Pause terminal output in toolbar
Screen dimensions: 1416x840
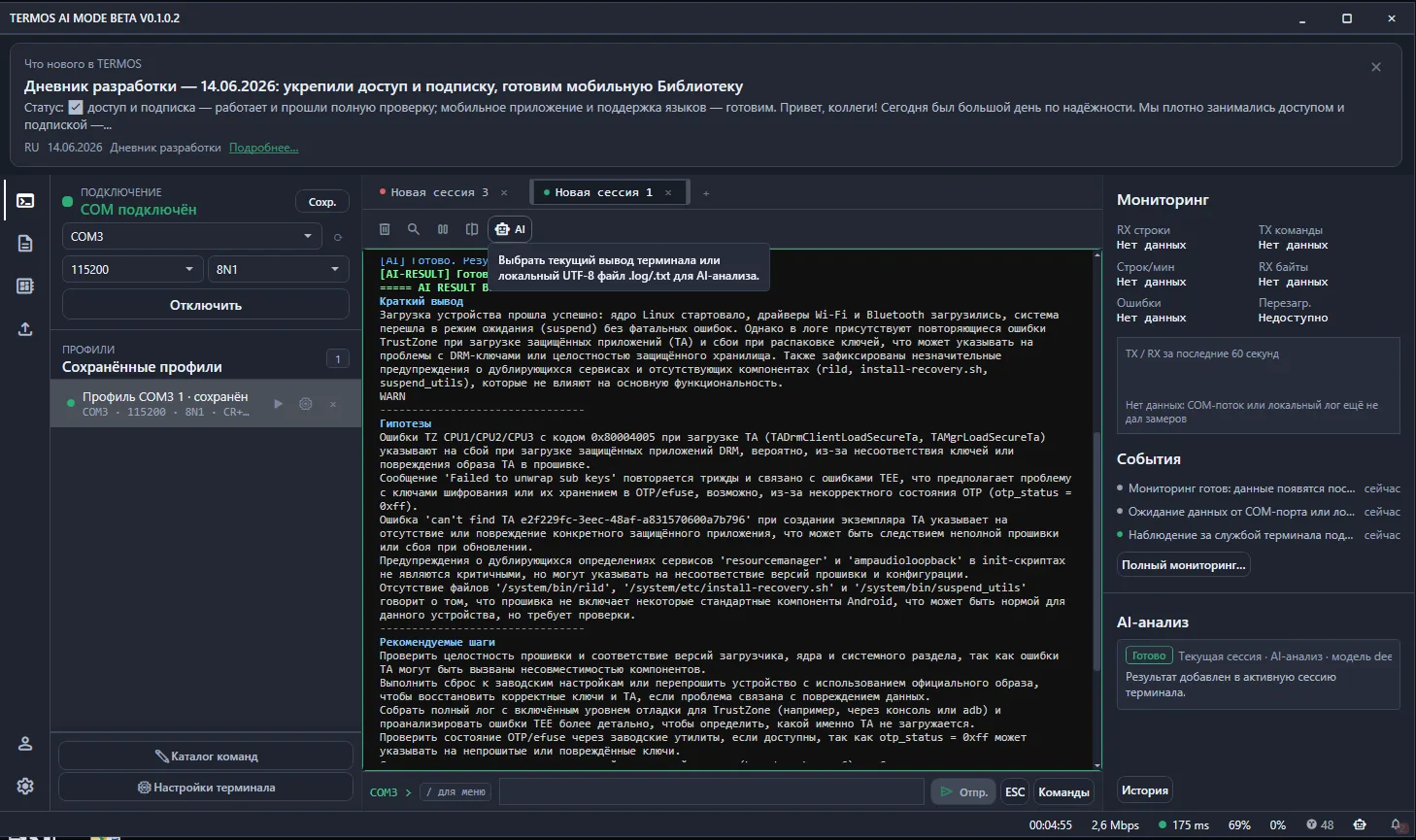(x=443, y=229)
